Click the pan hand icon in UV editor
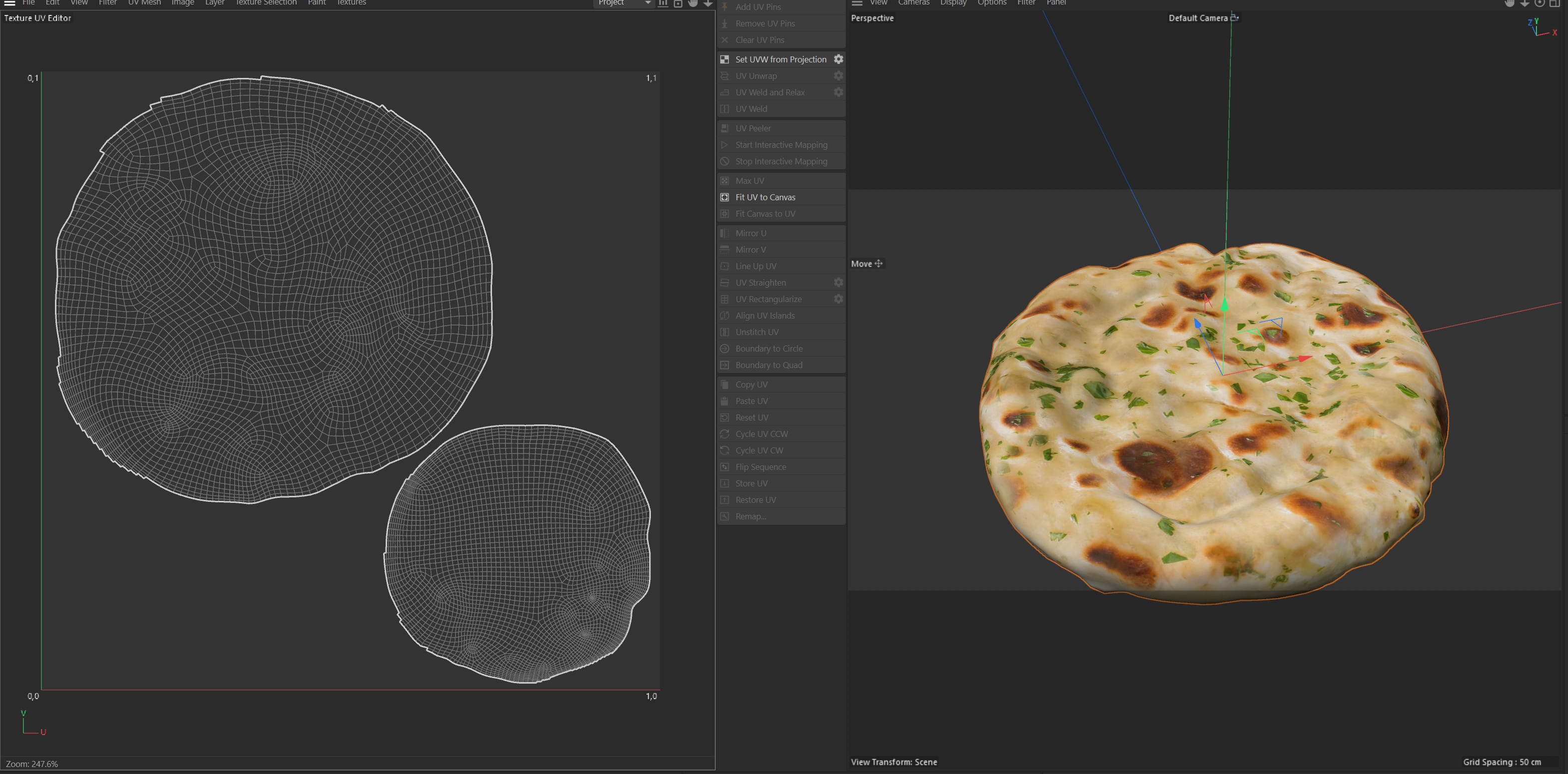The height and width of the screenshot is (774, 1568). pyautogui.click(x=693, y=3)
